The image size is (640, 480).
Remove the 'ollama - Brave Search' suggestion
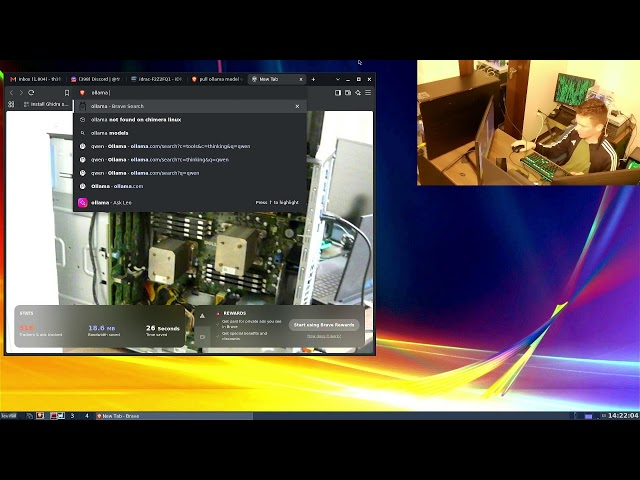tap(297, 106)
